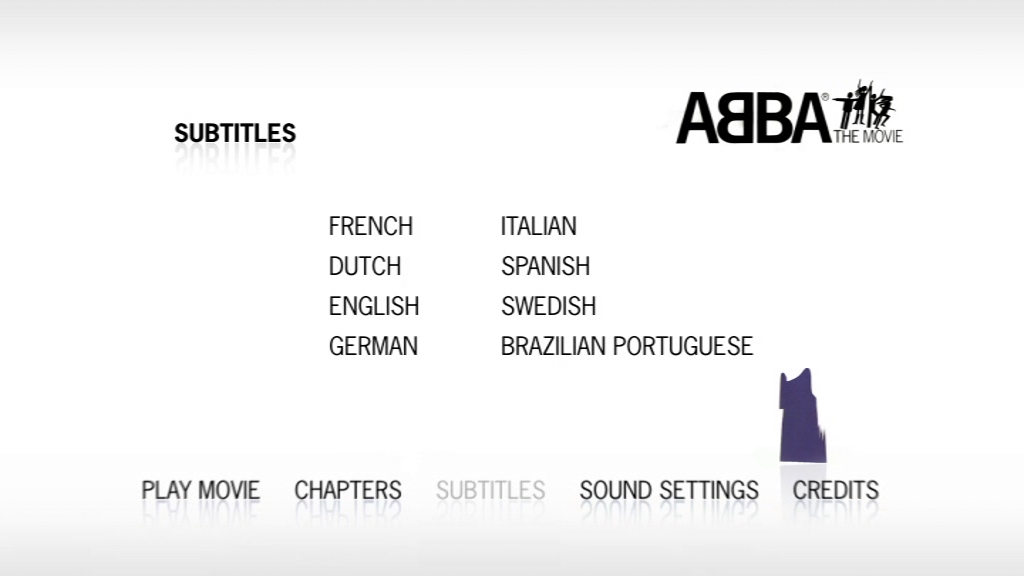Click the greyed Subtitles item in bottom bar
The height and width of the screenshot is (576, 1024).
pyautogui.click(x=490, y=490)
